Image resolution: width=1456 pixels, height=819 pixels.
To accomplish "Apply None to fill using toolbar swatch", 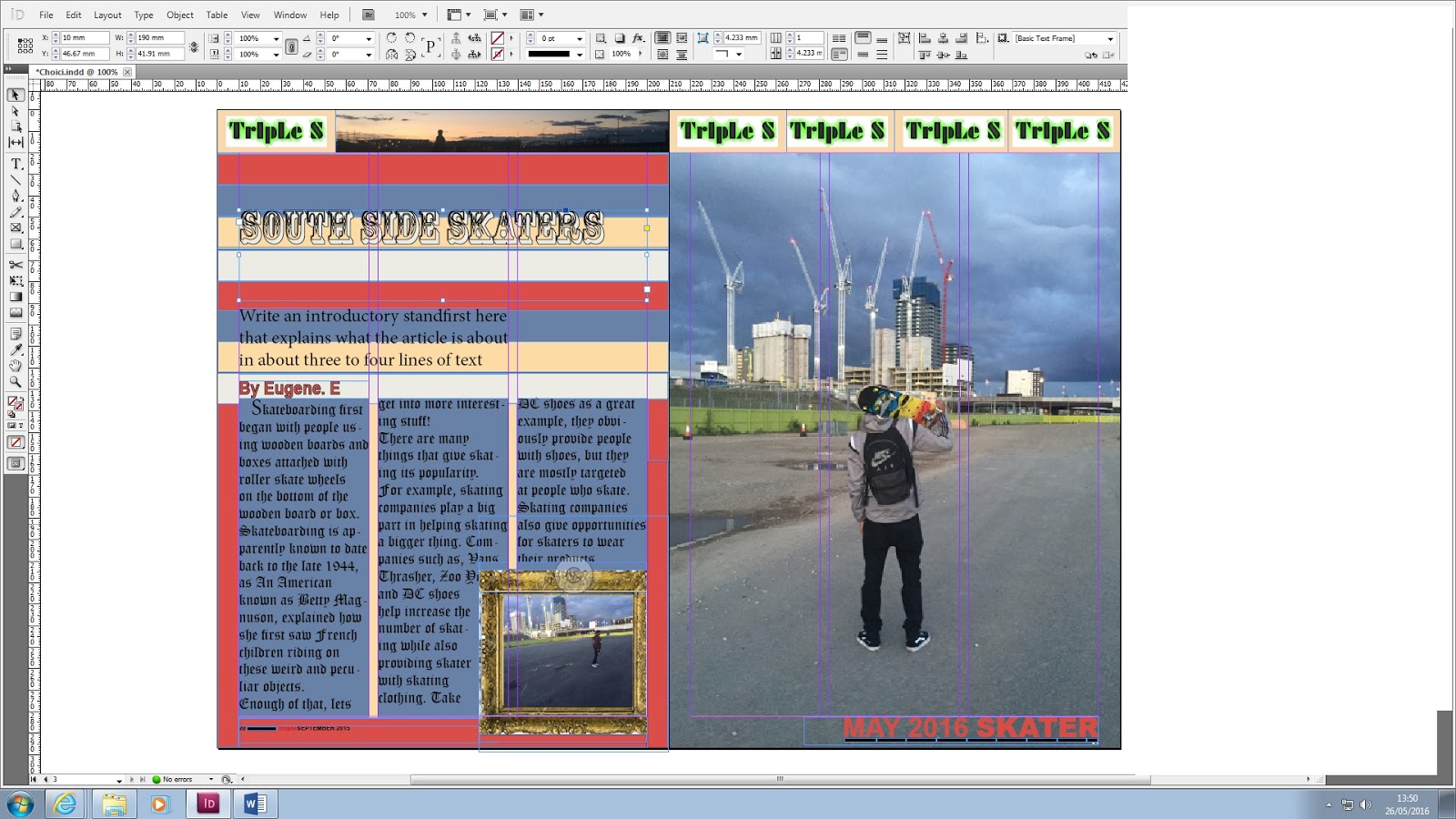I will pos(15,441).
